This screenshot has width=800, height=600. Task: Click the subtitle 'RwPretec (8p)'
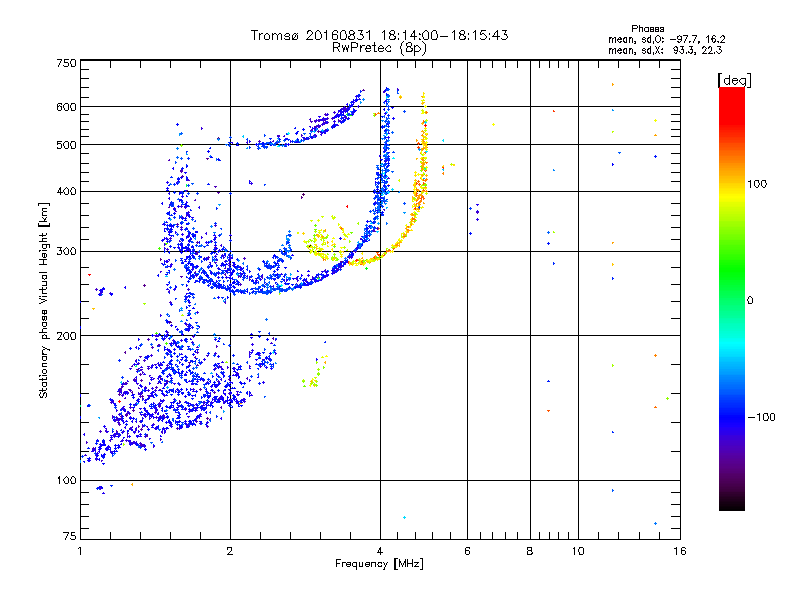tap(379, 48)
